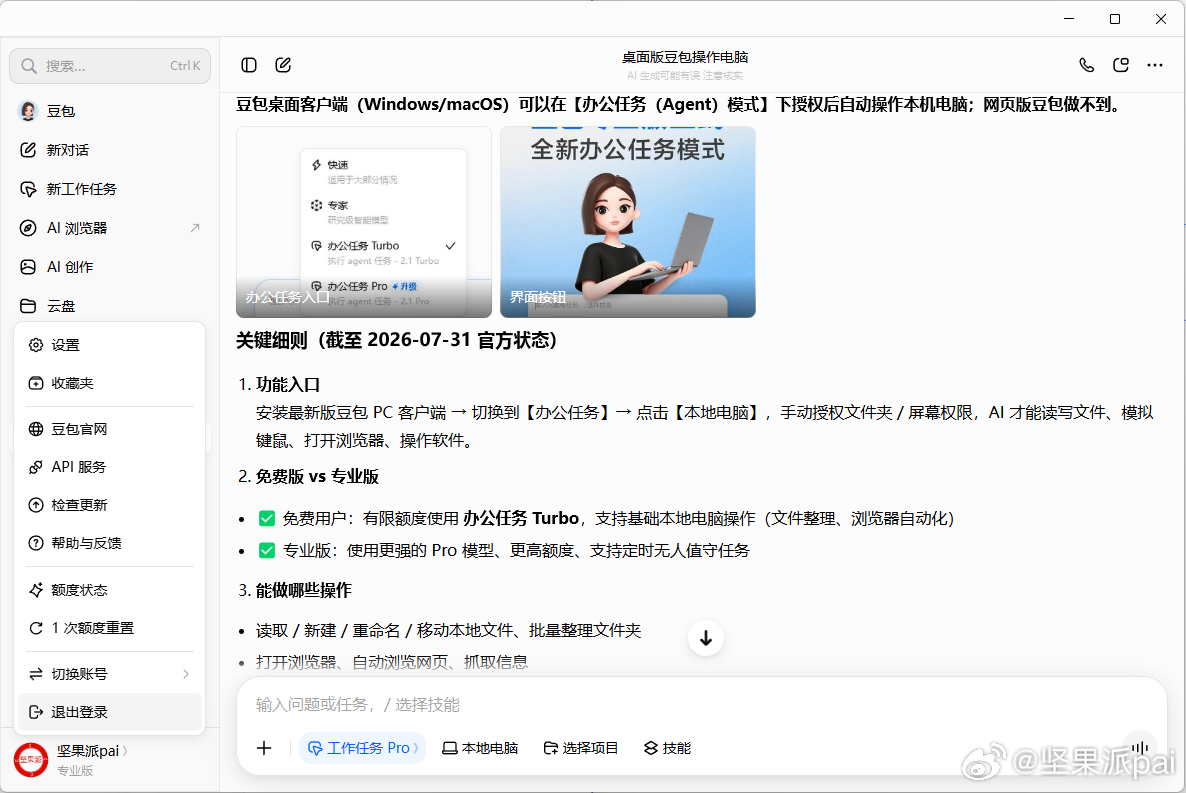Viewport: 1186px width, 793px height.
Task: Start new chat via pencil icon in header
Action: (x=283, y=65)
